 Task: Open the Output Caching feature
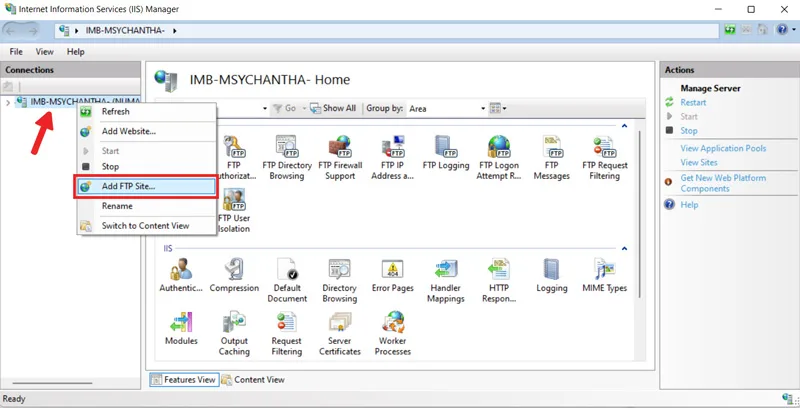point(234,334)
